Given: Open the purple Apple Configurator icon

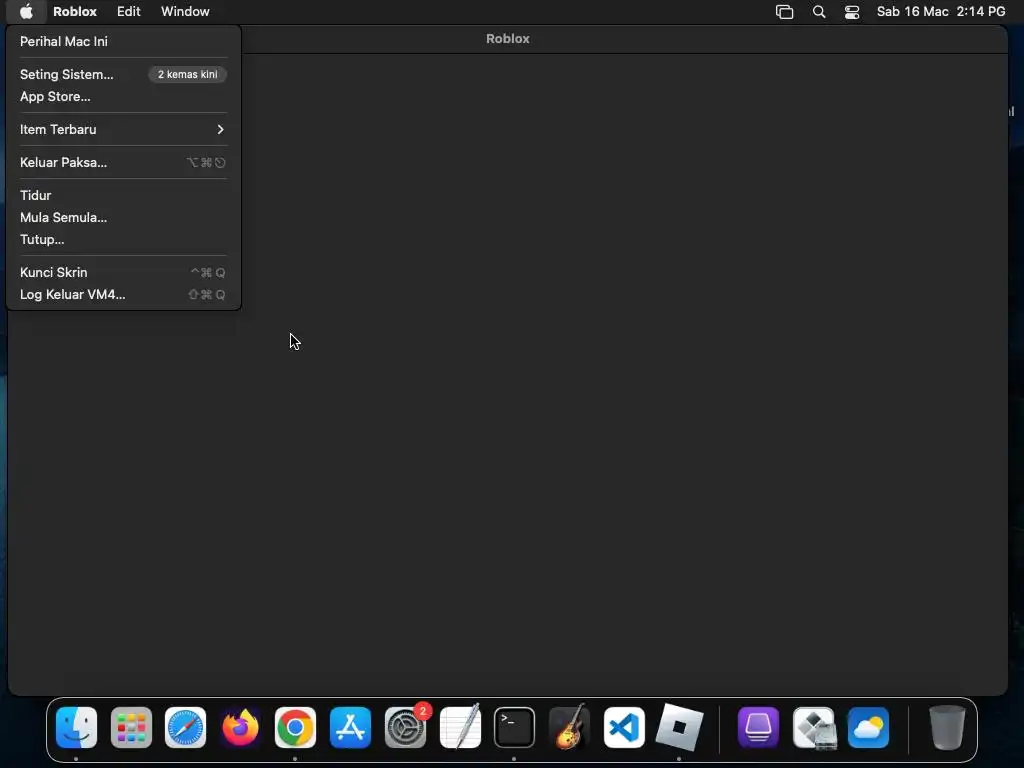Looking at the screenshot, I should pos(758,728).
